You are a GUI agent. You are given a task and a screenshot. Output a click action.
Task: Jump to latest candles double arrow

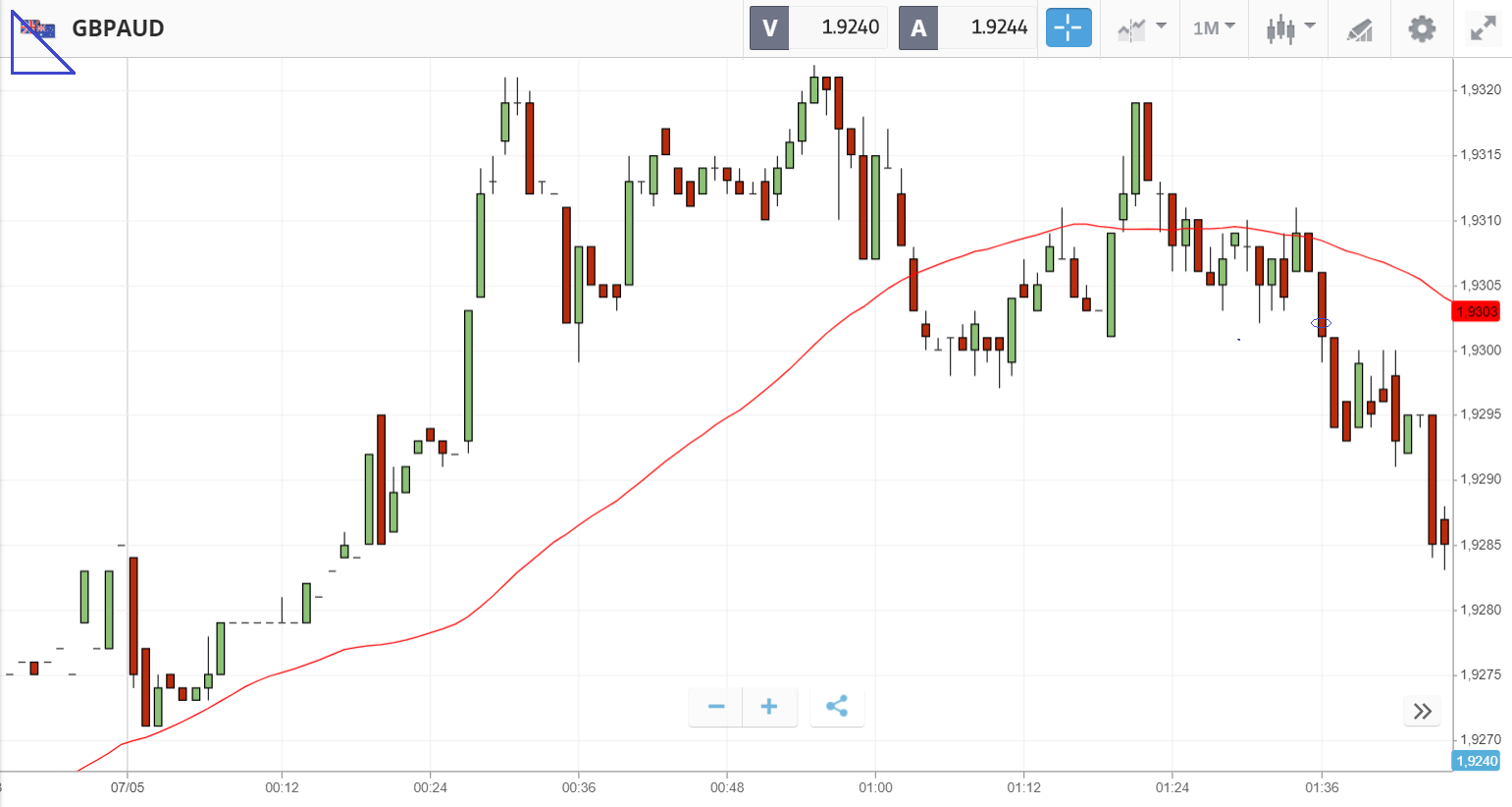coord(1423,712)
